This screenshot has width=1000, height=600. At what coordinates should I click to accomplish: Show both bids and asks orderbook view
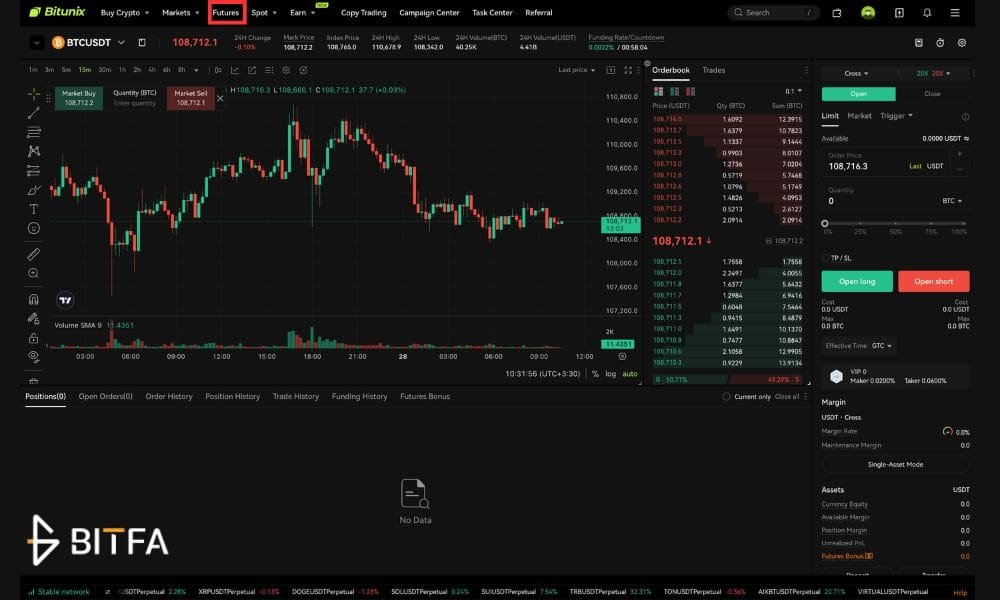pyautogui.click(x=658, y=91)
